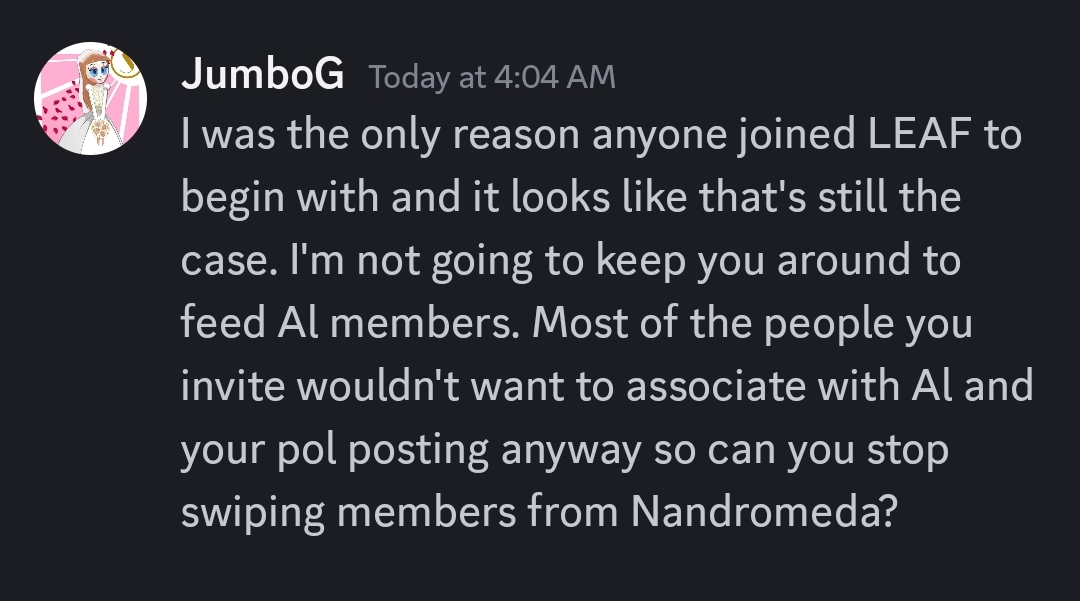Open JumboG's profile avatar picture

[90, 98]
